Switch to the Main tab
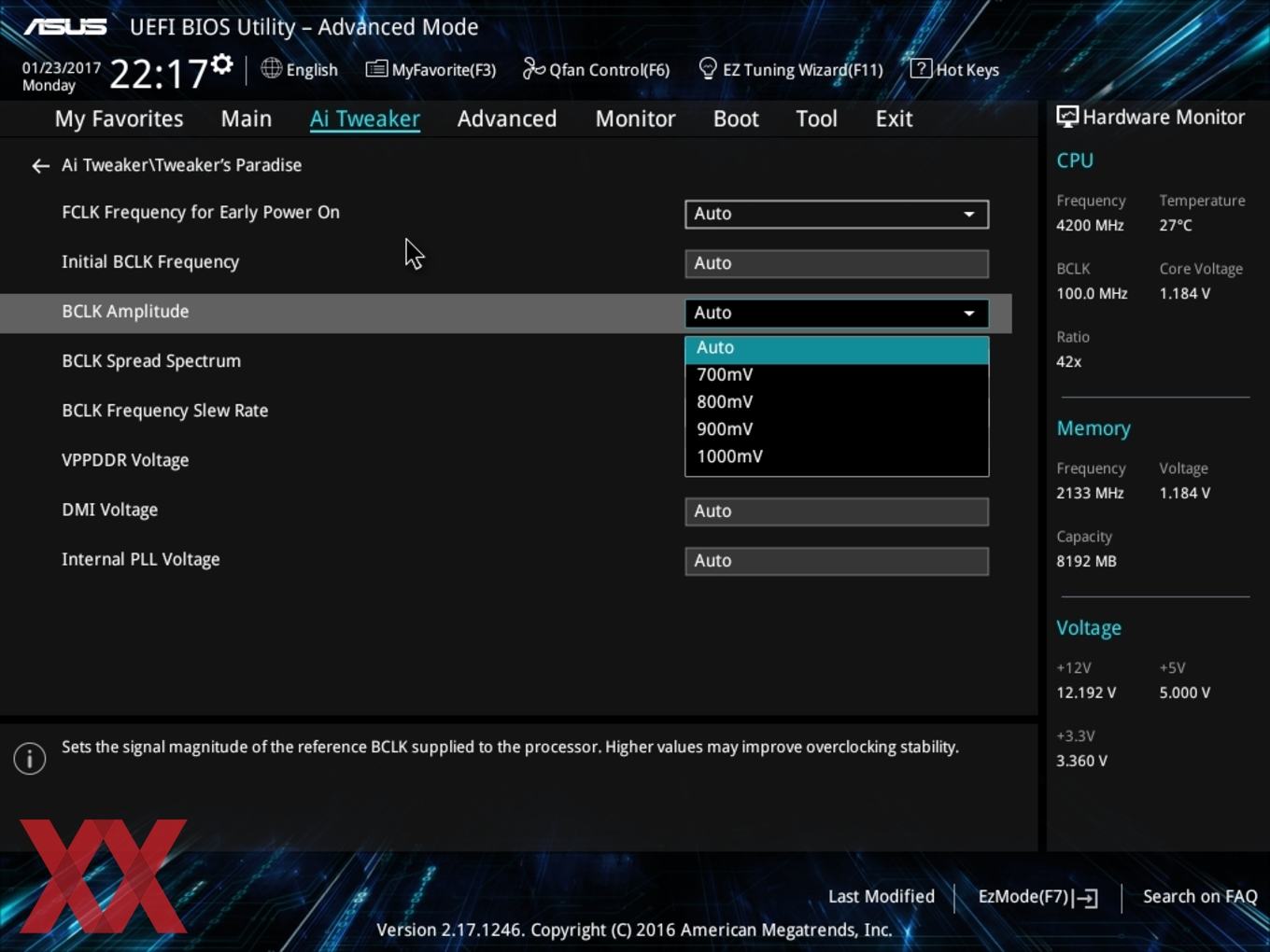The image size is (1270, 952). (247, 119)
